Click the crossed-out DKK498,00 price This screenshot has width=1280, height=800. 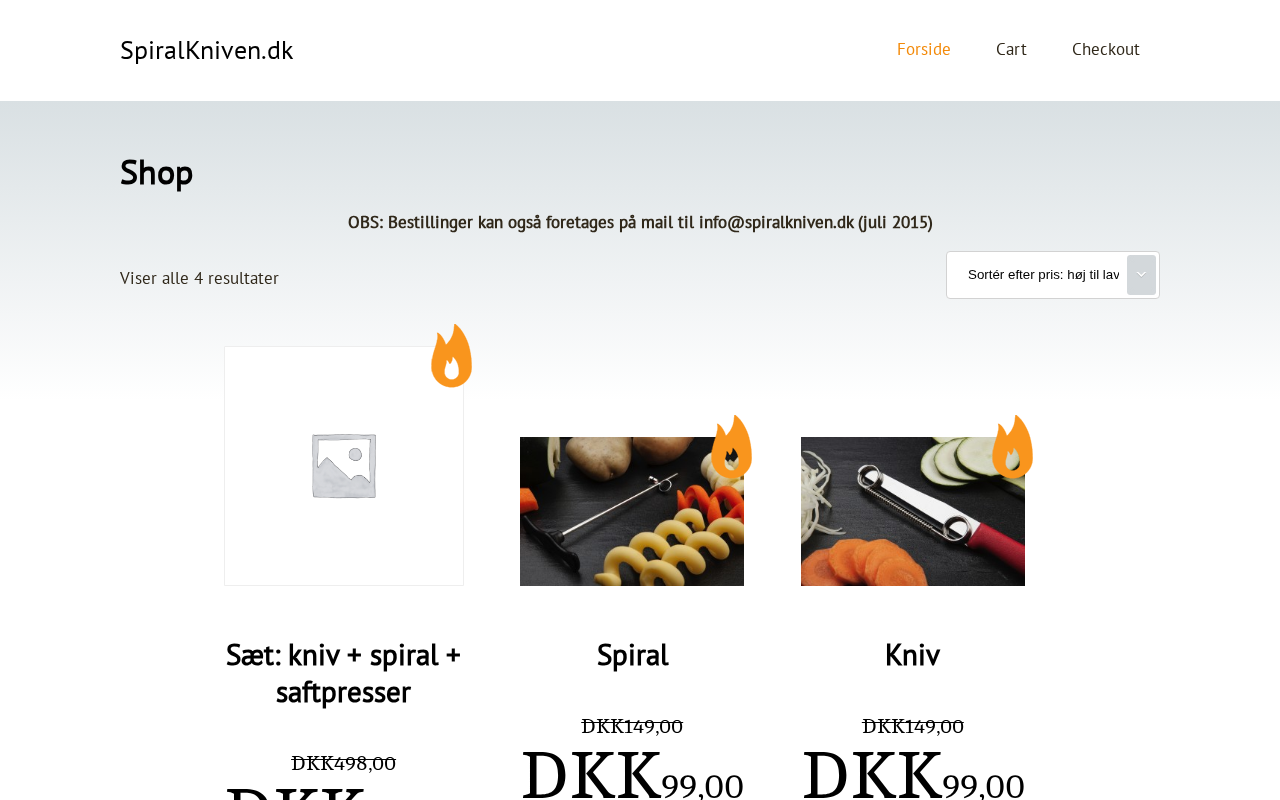(x=344, y=763)
